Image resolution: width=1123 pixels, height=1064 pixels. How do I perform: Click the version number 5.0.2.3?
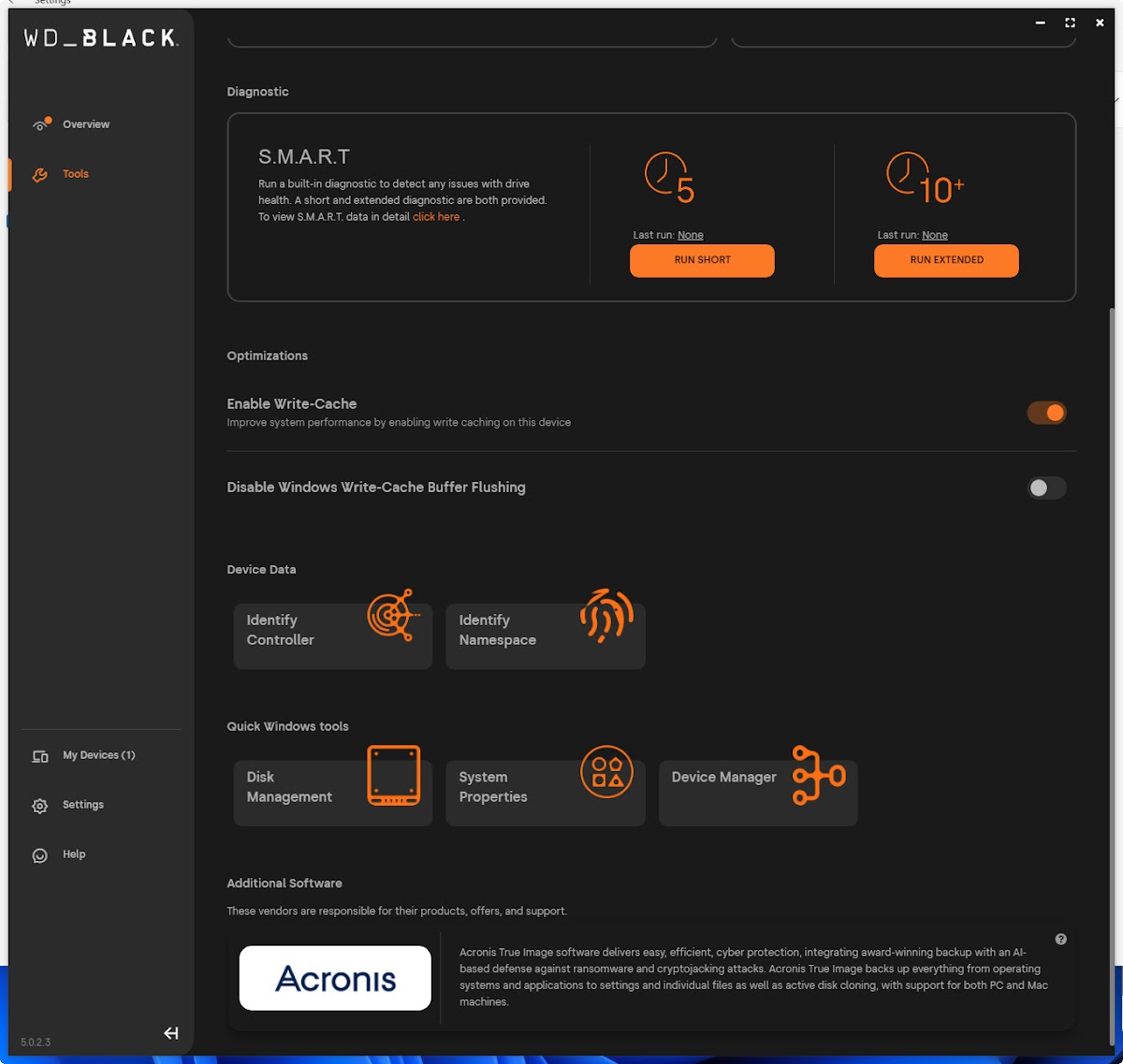(36, 1042)
